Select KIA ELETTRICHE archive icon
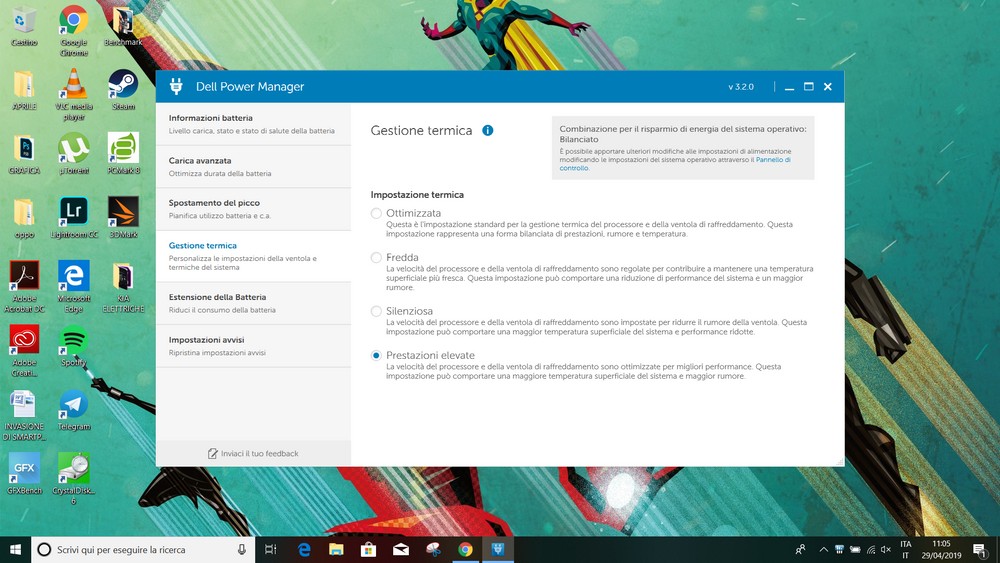 tap(123, 286)
